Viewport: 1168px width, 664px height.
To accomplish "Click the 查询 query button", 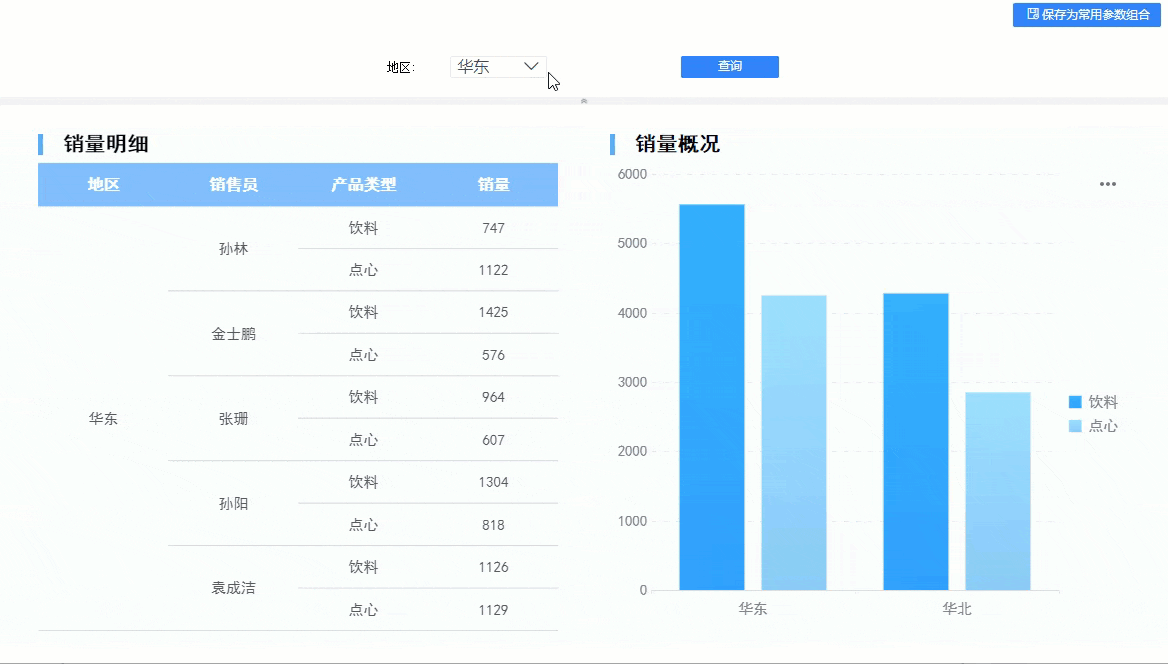I will (729, 66).
